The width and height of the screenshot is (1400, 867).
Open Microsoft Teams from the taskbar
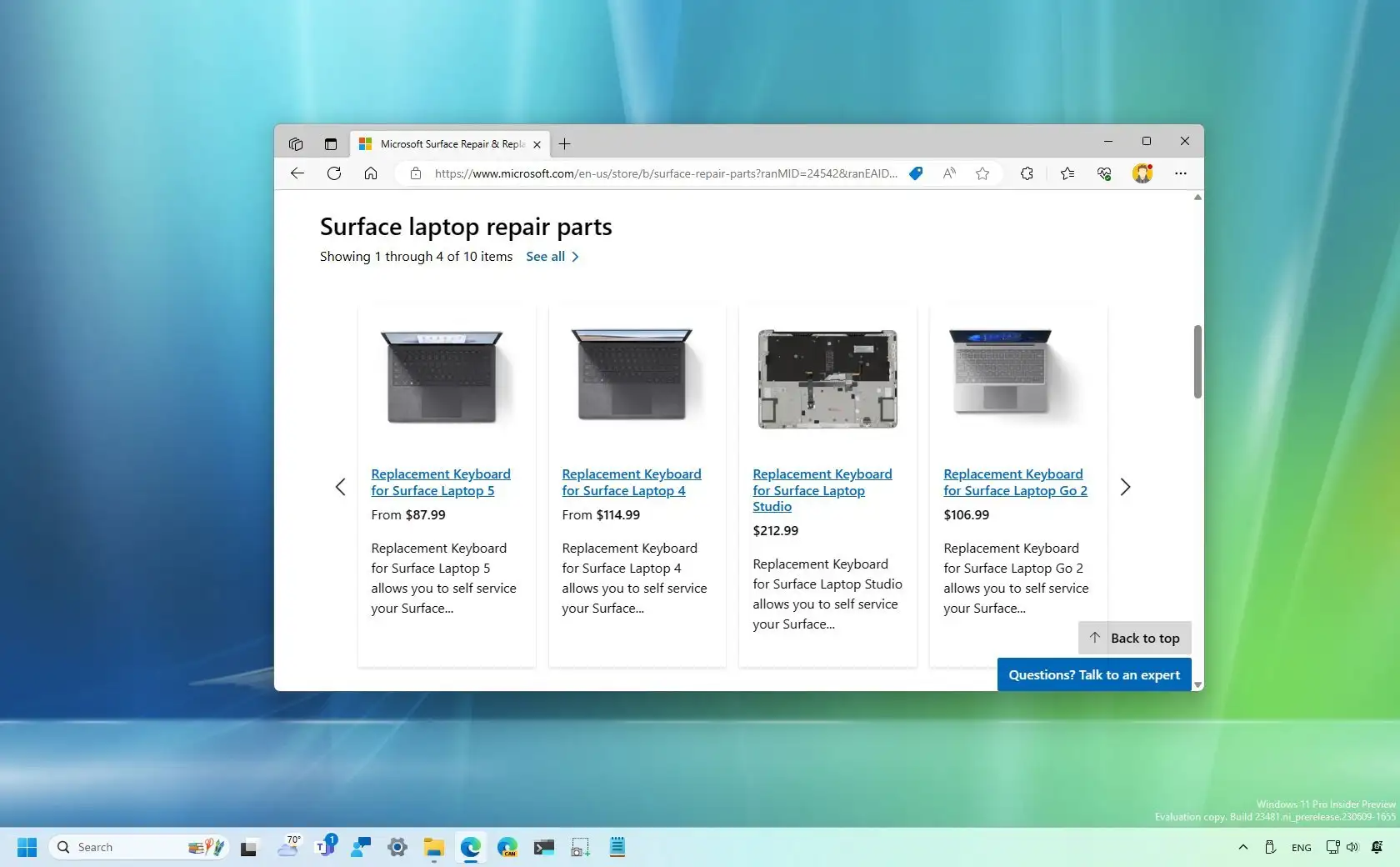click(325, 847)
